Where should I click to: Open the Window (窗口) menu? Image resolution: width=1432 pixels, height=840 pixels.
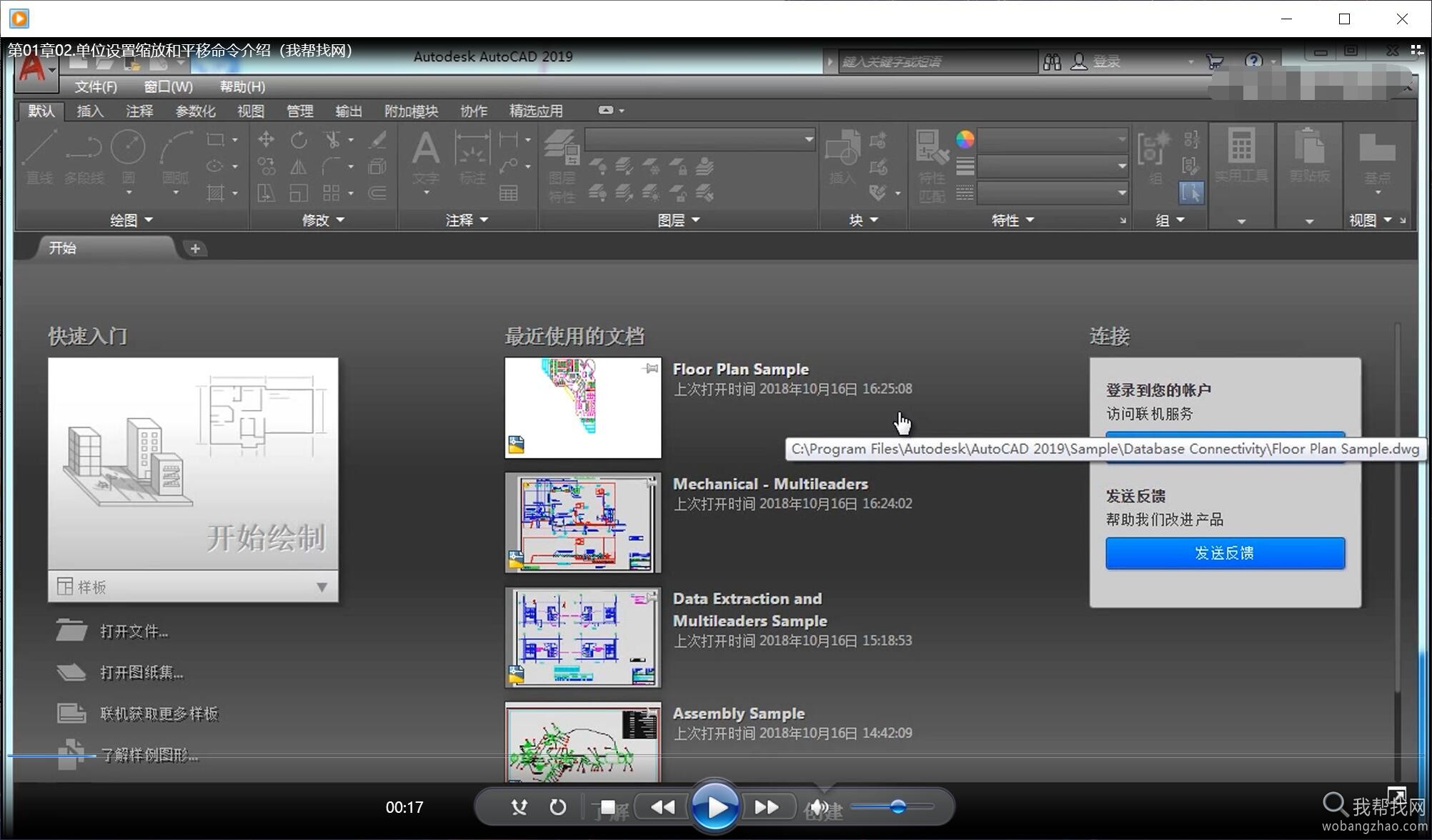[x=169, y=86]
